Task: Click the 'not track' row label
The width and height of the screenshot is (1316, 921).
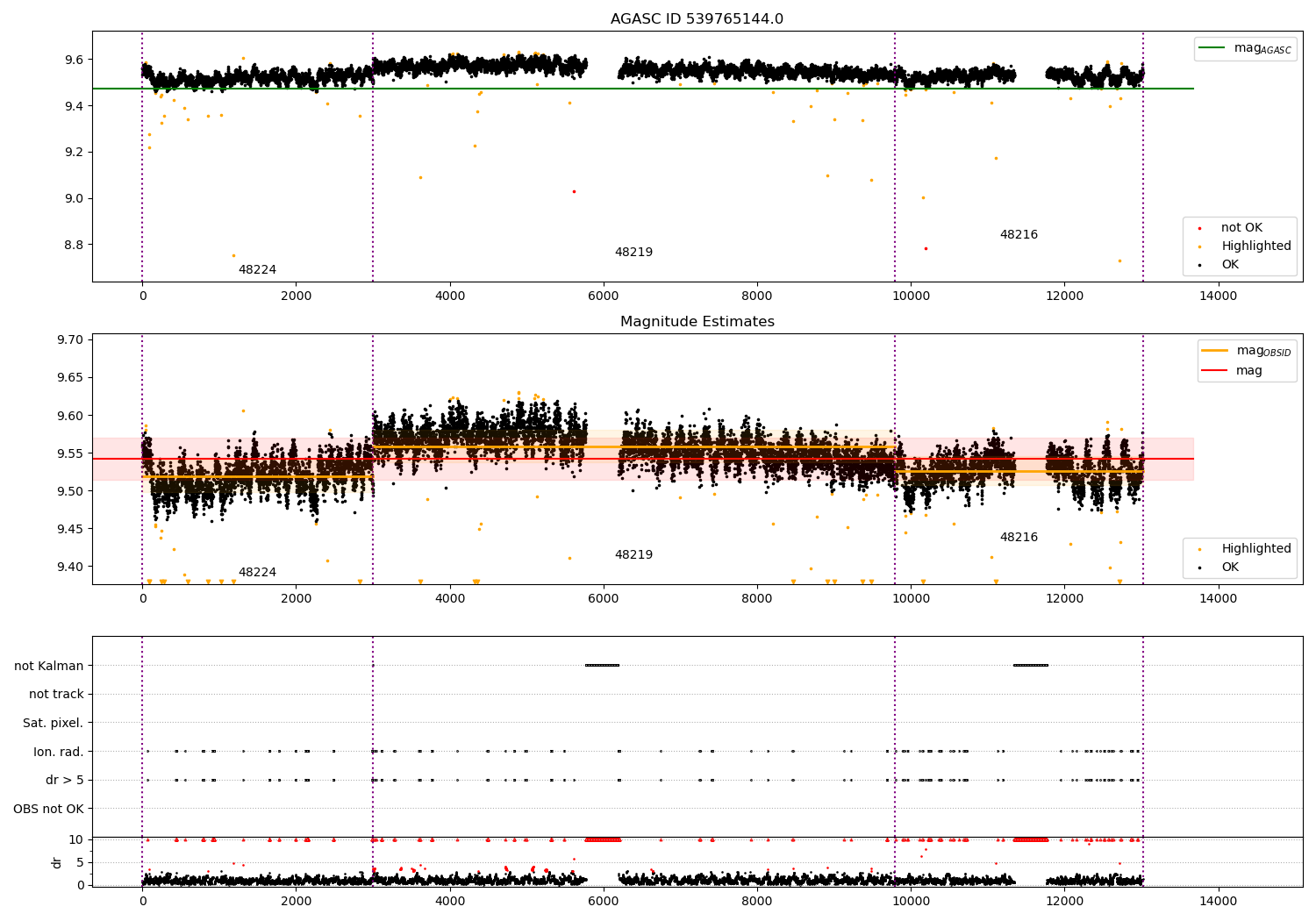Action: [x=56, y=695]
